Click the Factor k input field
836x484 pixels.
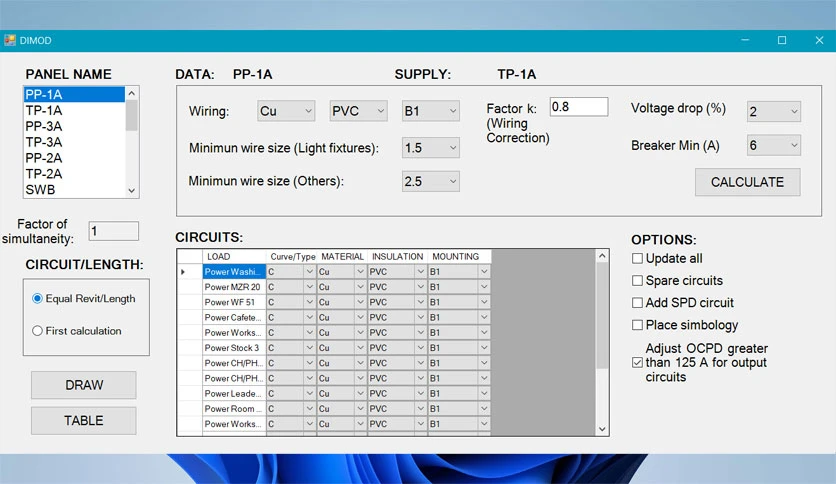(x=579, y=107)
